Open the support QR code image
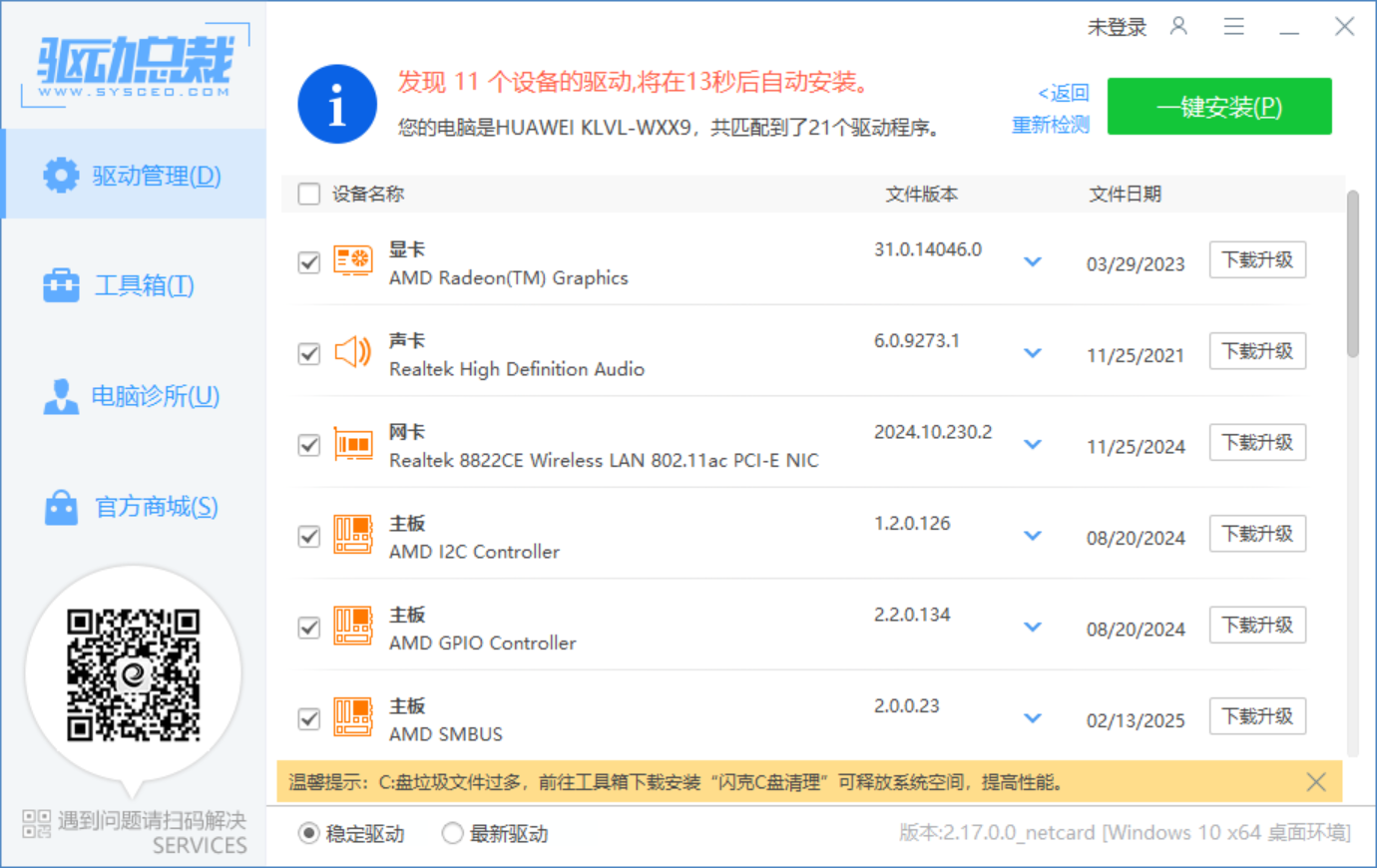Viewport: 1377px width, 868px height. pyautogui.click(x=133, y=675)
